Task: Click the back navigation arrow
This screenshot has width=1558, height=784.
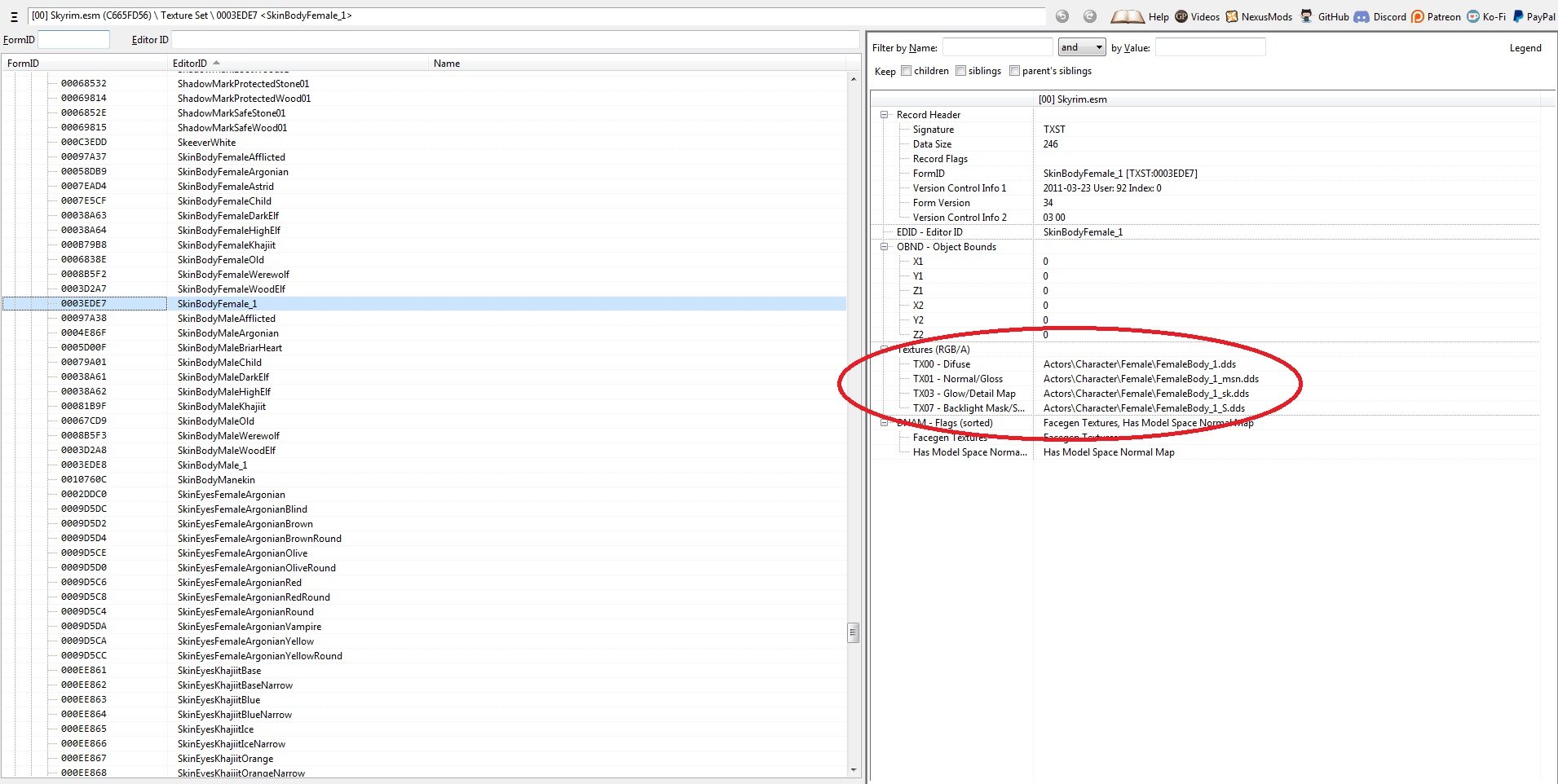Action: point(1061,16)
